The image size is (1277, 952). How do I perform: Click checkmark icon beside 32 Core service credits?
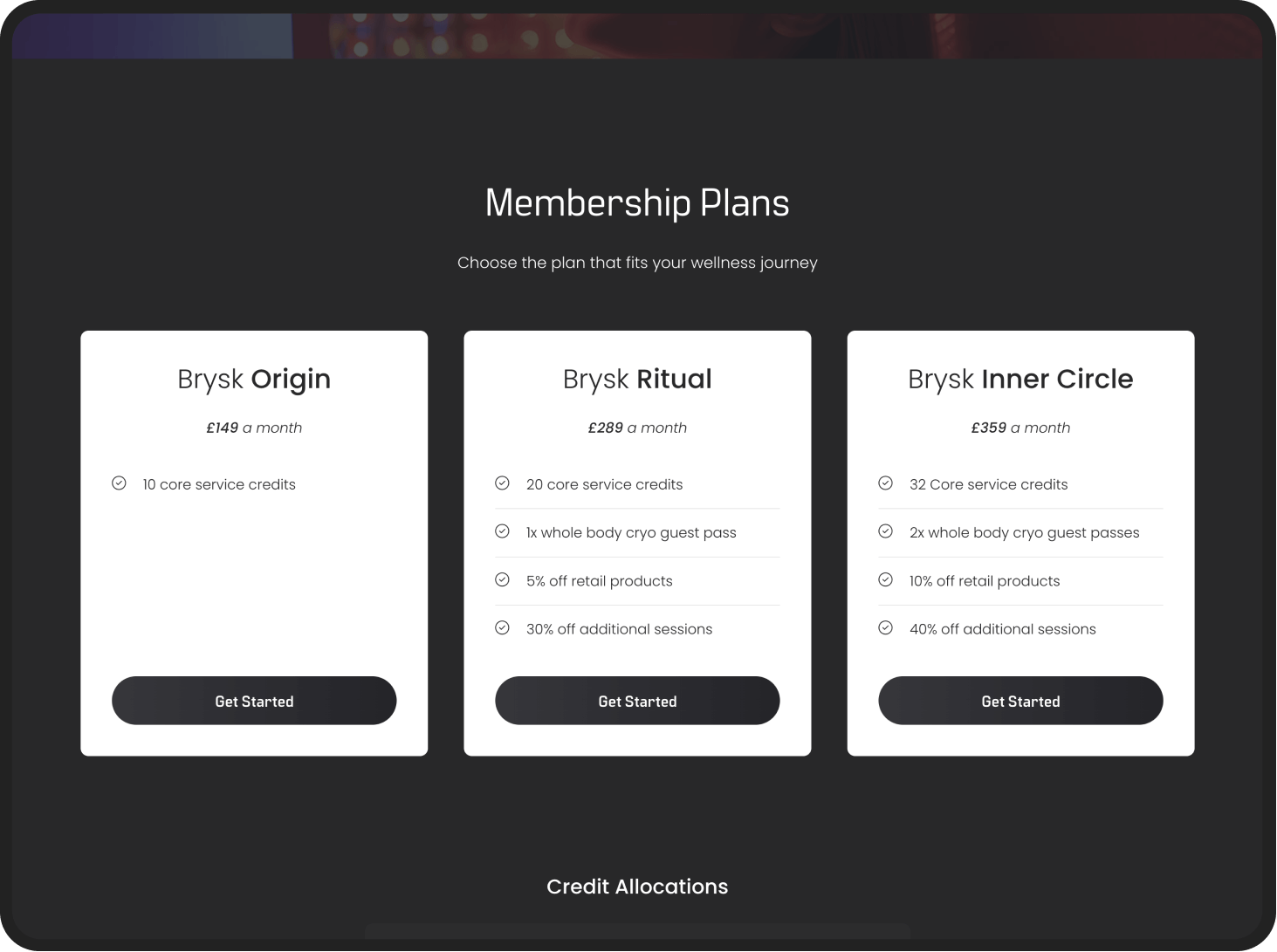click(885, 483)
